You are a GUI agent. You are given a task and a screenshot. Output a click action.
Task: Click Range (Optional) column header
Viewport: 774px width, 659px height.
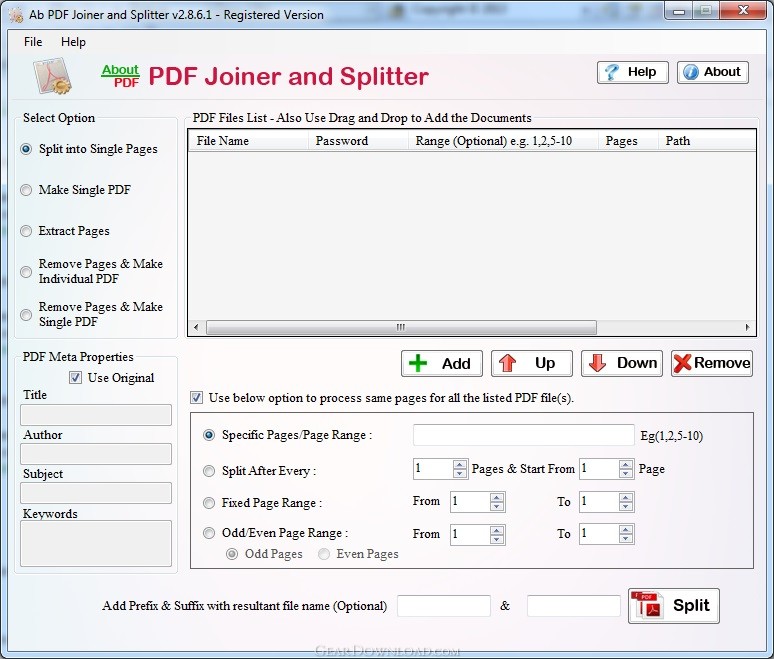(503, 141)
